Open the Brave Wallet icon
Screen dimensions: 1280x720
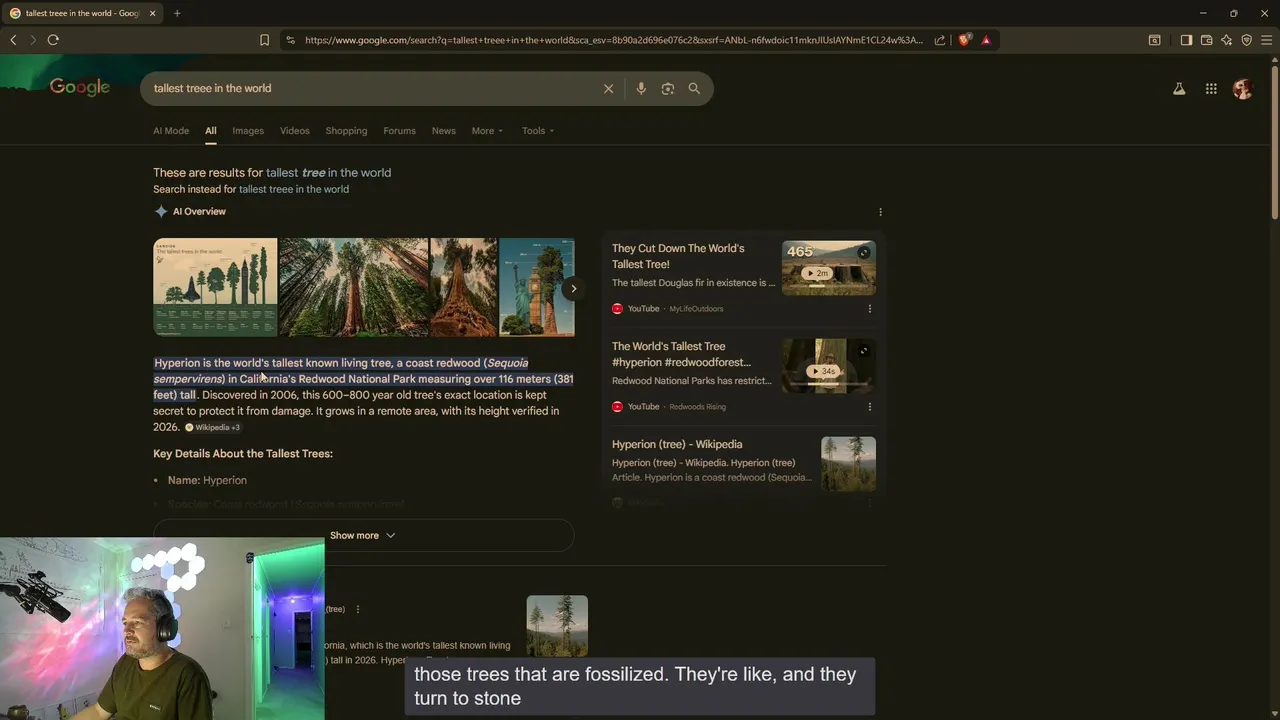[1207, 40]
